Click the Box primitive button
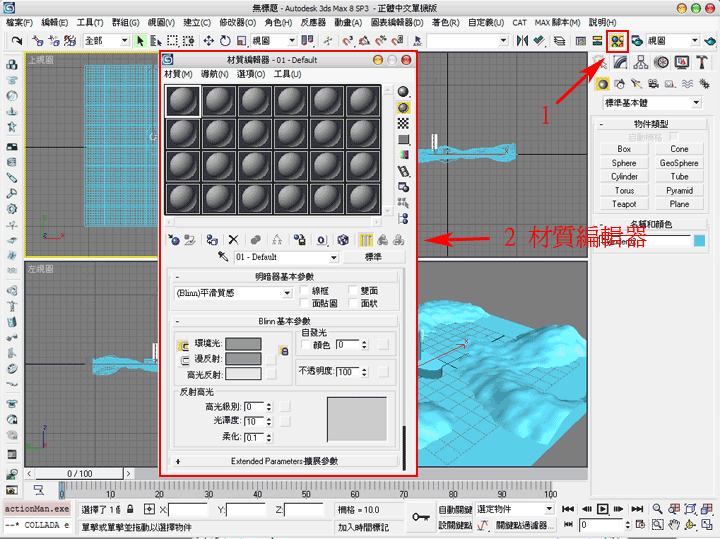The image size is (720, 539). [x=624, y=149]
